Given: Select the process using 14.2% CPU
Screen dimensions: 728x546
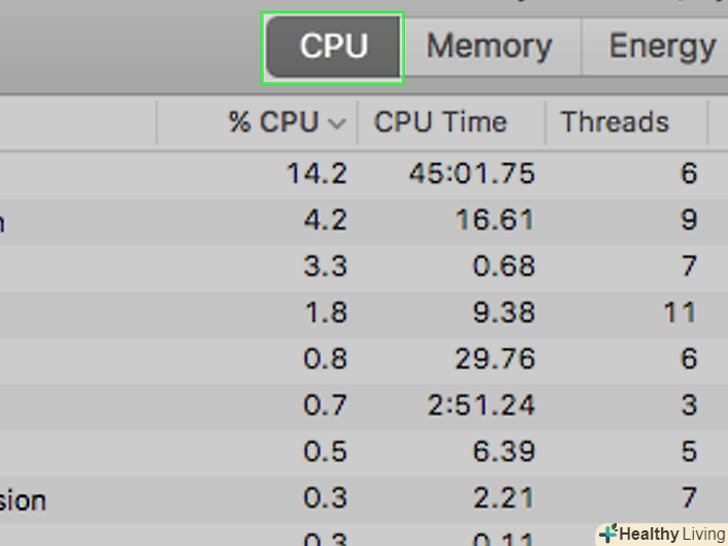Looking at the screenshot, I should pos(316,173).
